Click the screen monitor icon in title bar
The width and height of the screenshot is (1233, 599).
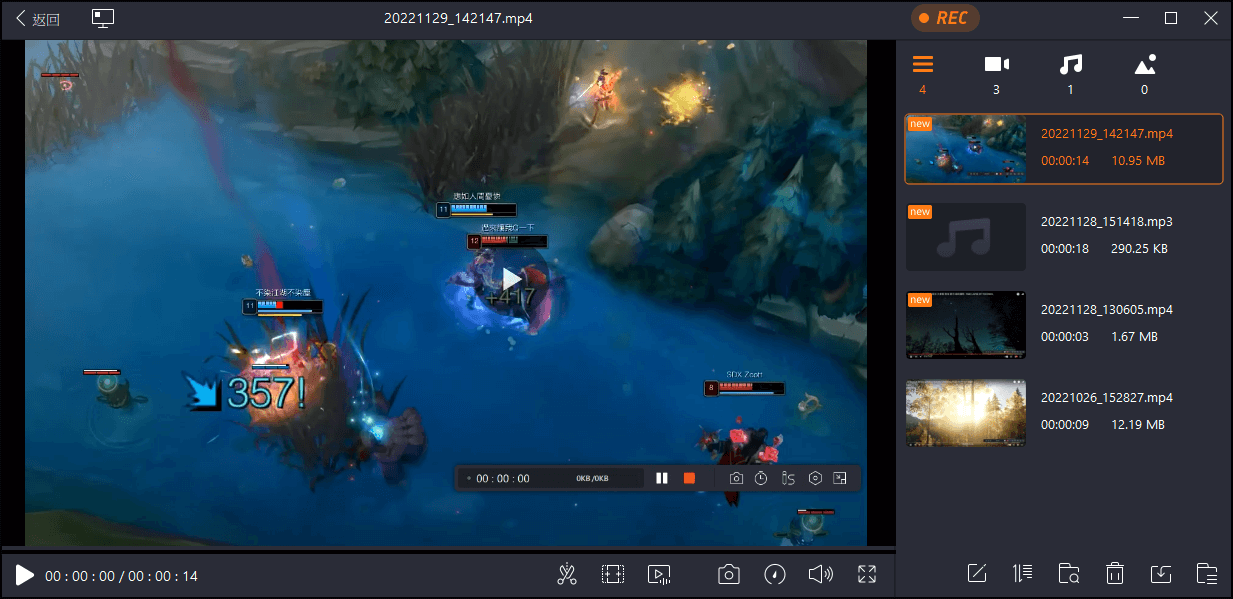click(x=102, y=18)
